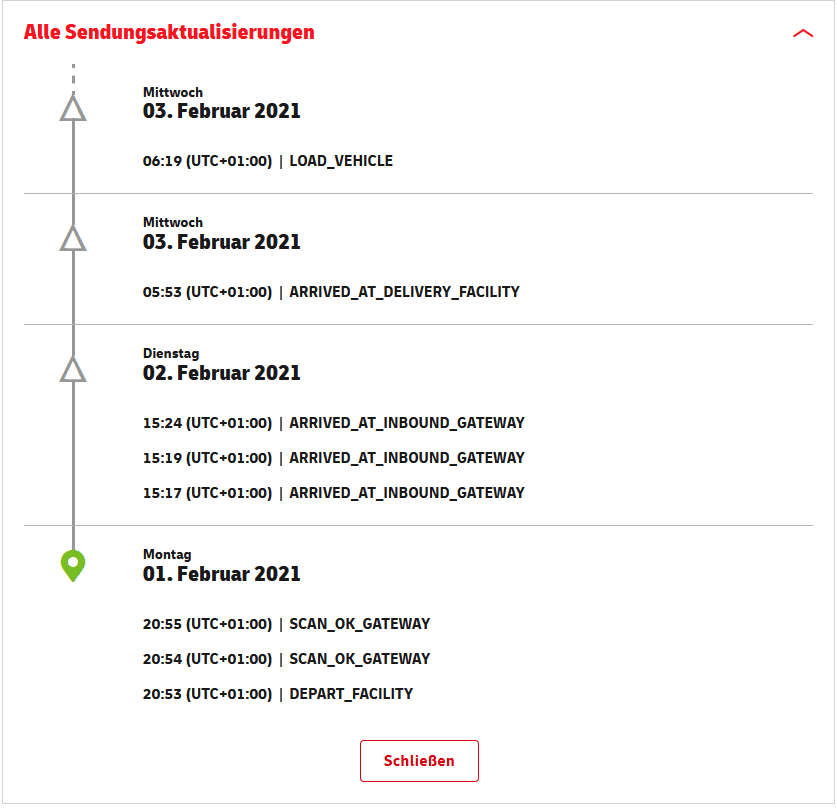This screenshot has width=837, height=809.
Task: Select the 20:54 SCAN_OK_GATEWAY entry
Action: 286,659
